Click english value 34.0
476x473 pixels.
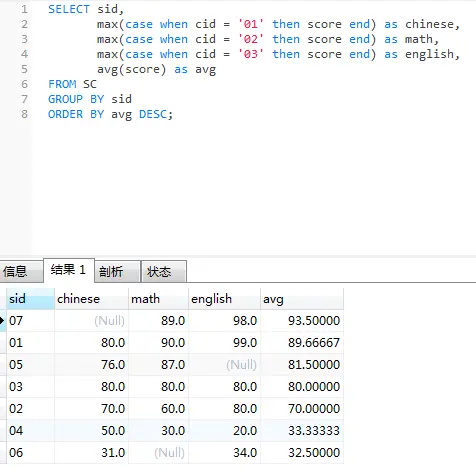[x=224, y=453]
